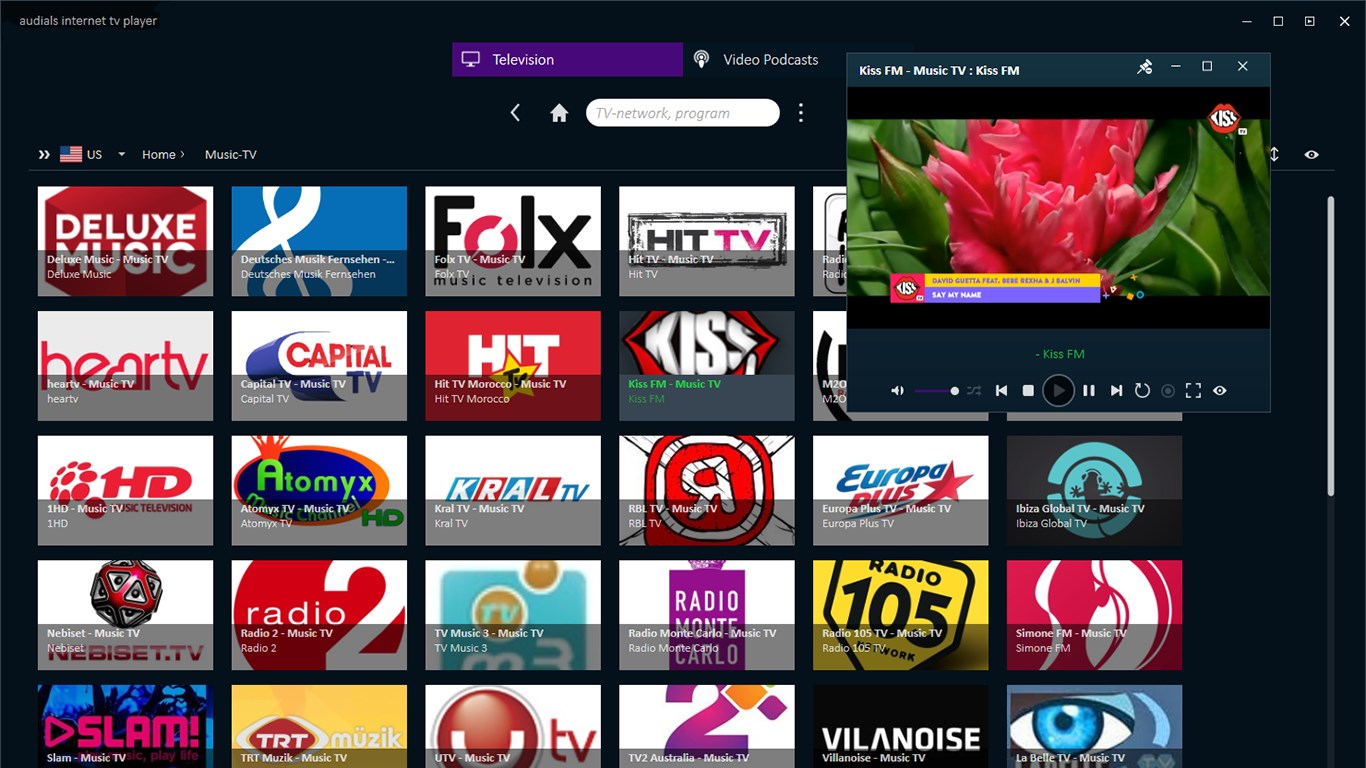
Task: Play the Atomyx TV channel
Action: 319,491
